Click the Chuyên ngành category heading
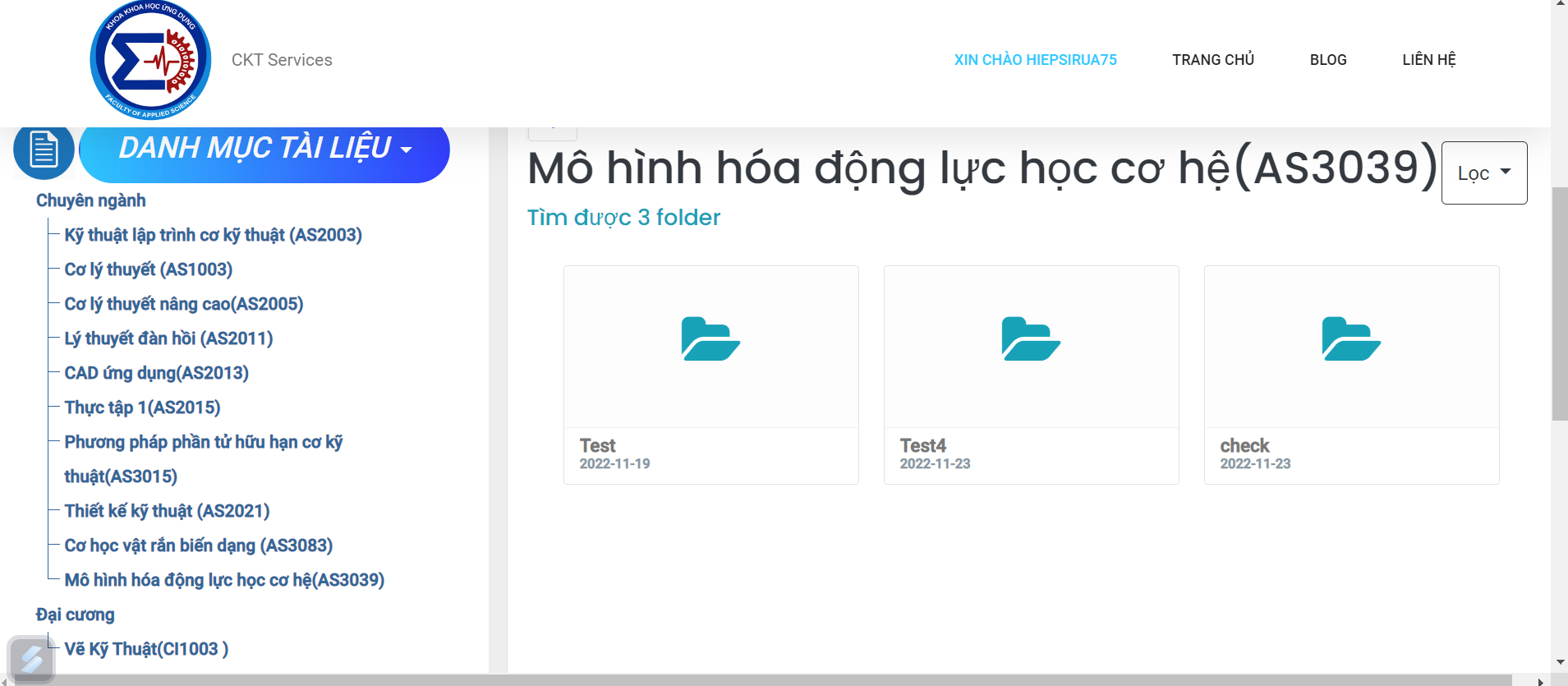Image resolution: width=1568 pixels, height=686 pixels. pos(91,200)
